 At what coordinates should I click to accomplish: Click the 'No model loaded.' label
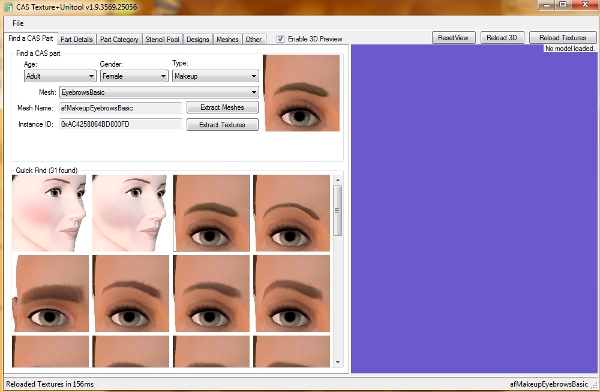click(x=570, y=48)
